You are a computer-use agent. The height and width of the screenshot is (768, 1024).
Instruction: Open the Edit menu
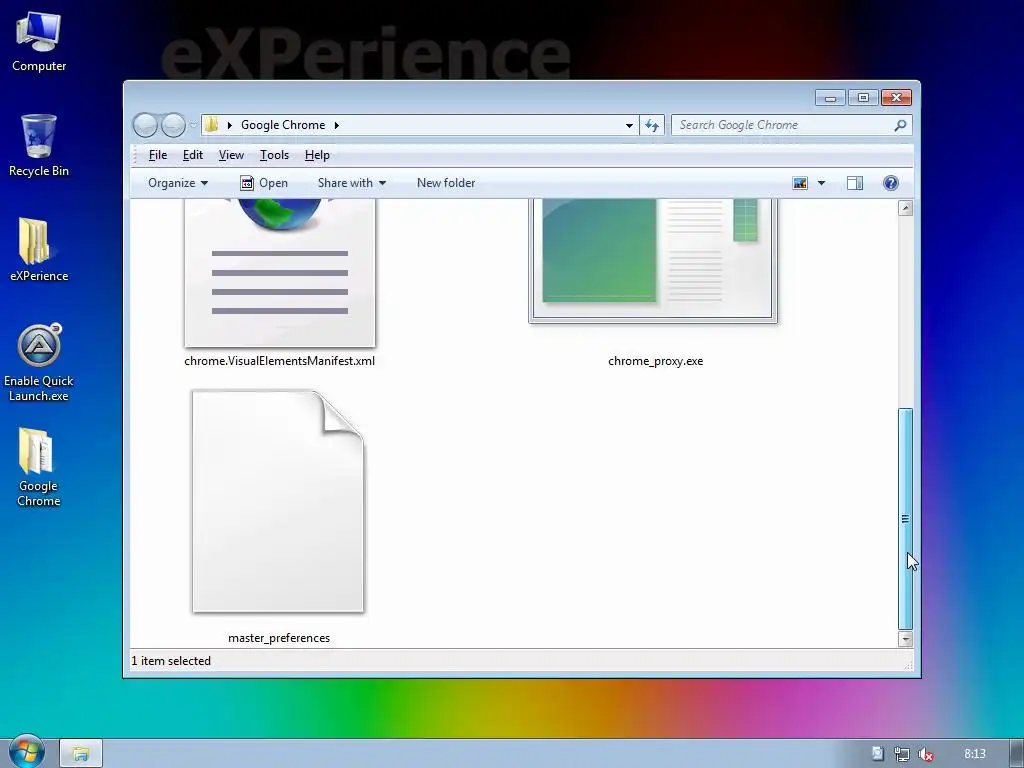(x=193, y=155)
